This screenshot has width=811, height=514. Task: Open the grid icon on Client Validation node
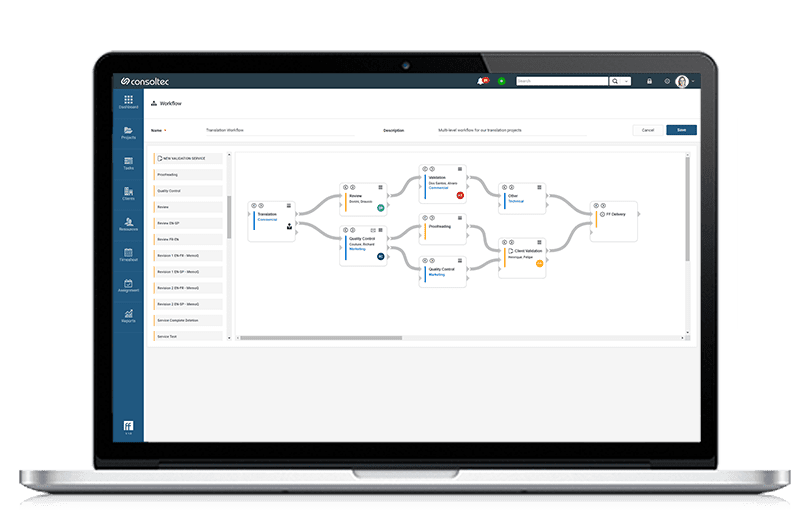[539, 242]
